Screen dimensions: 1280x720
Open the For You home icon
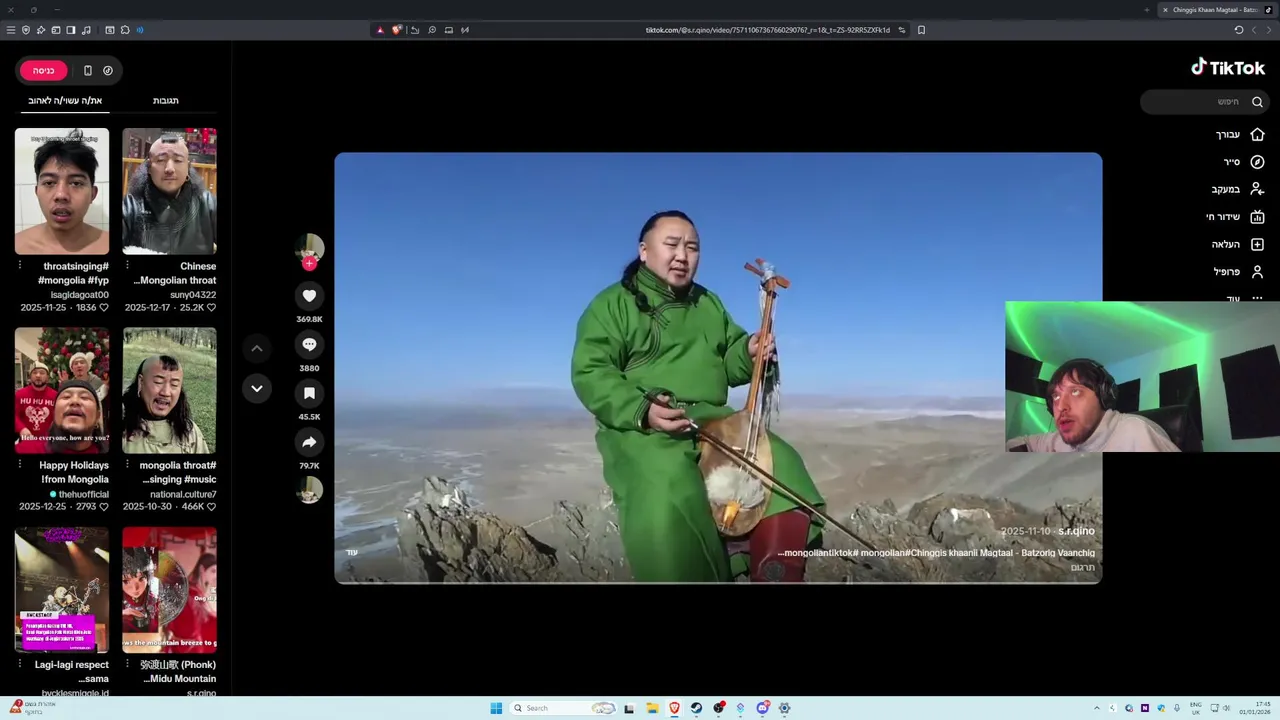click(x=1257, y=134)
